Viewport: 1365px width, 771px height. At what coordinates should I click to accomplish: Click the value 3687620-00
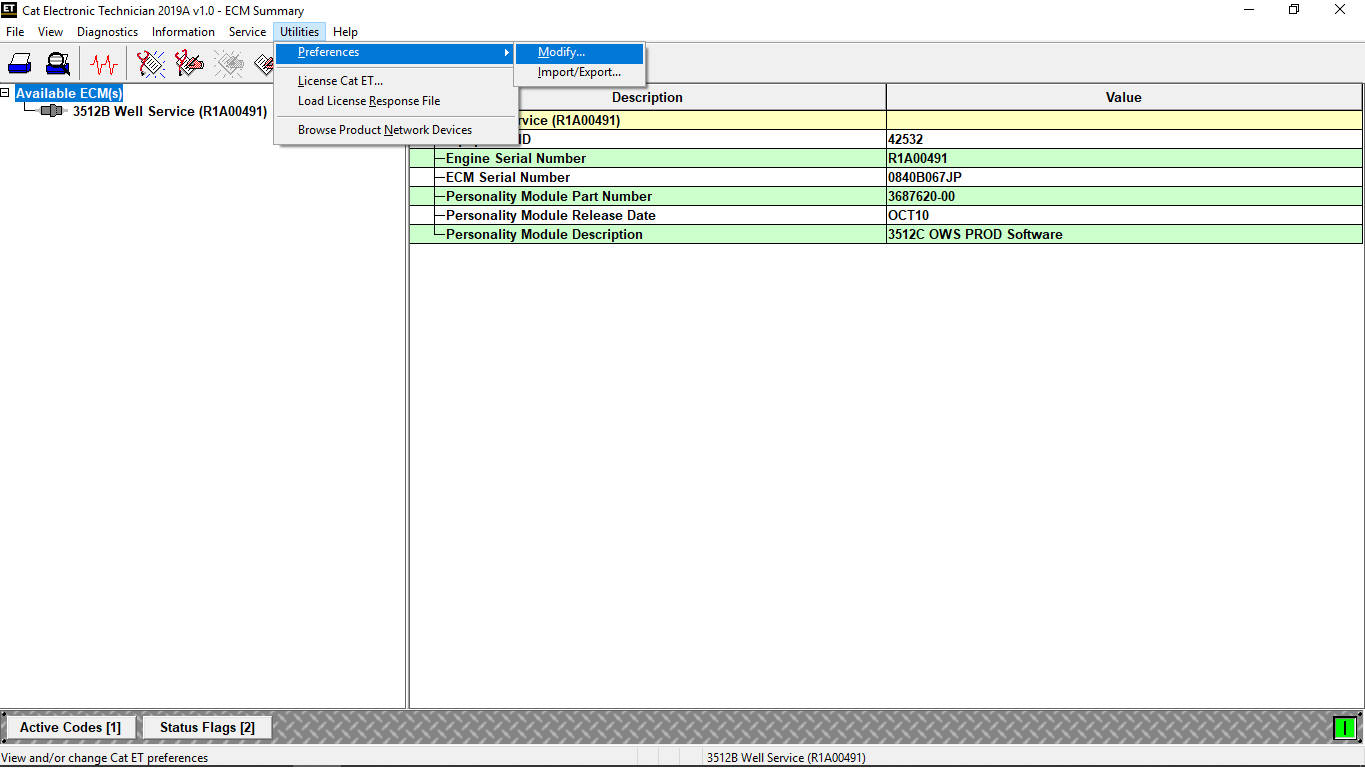tap(921, 196)
